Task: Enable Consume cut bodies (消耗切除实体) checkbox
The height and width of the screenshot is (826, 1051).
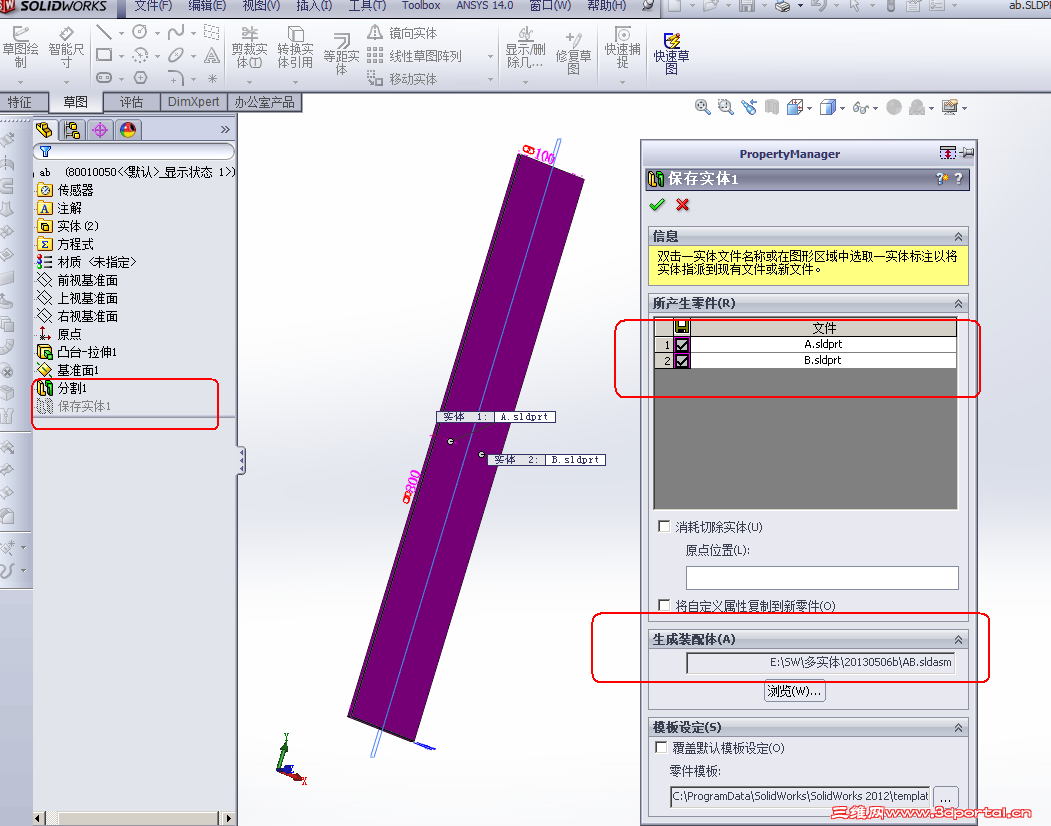Action: click(x=664, y=526)
